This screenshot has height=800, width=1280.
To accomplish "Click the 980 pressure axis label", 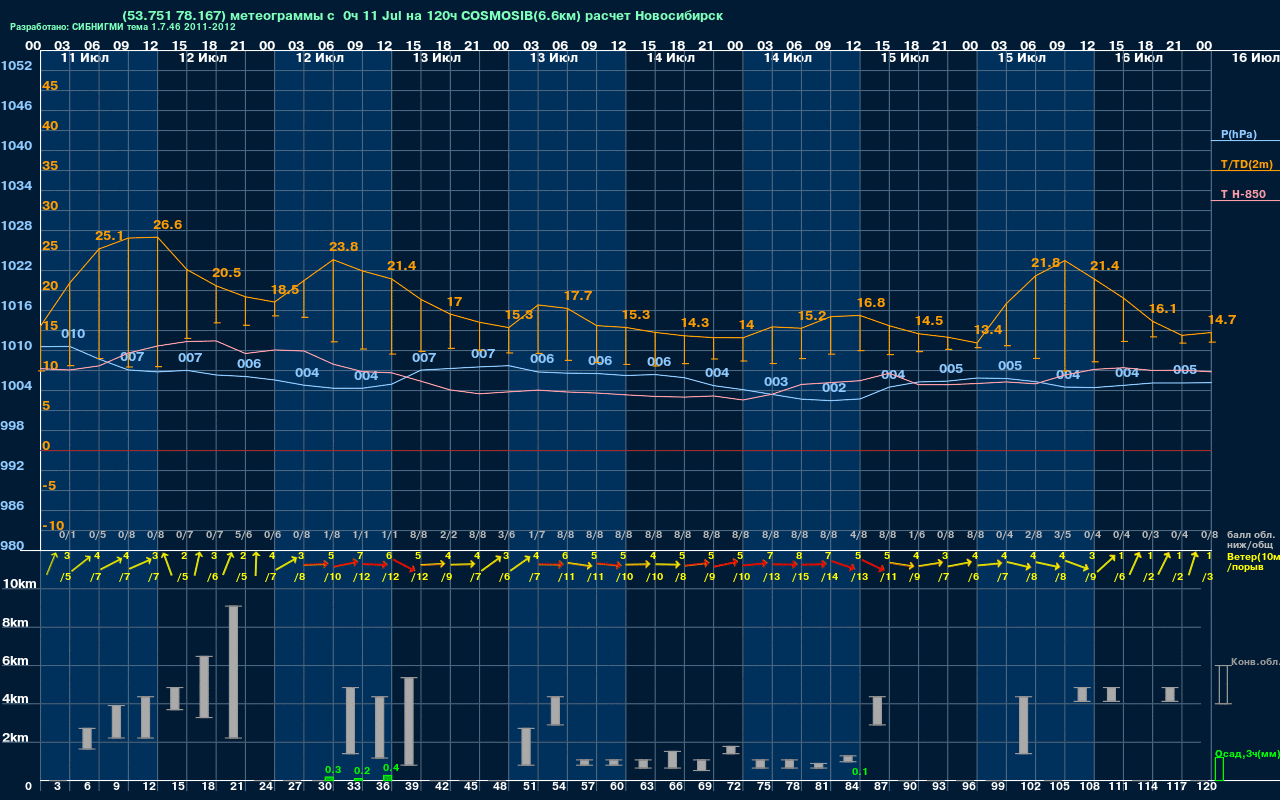I will pos(11,546).
